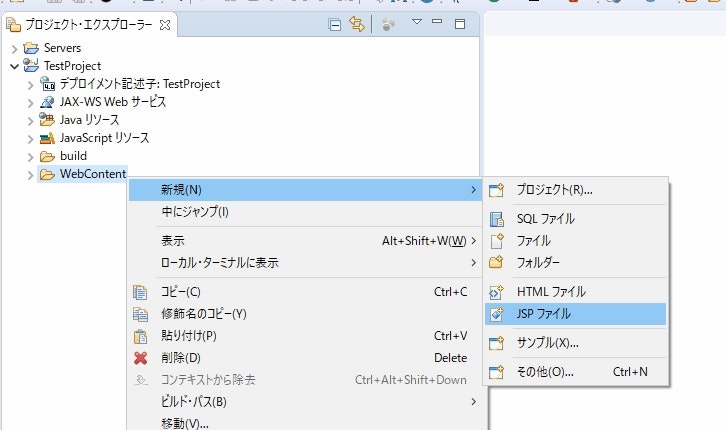Close the プロジェクト・エクスプローラー tab
Image resolution: width=726 pixels, height=430 pixels.
(x=165, y=25)
